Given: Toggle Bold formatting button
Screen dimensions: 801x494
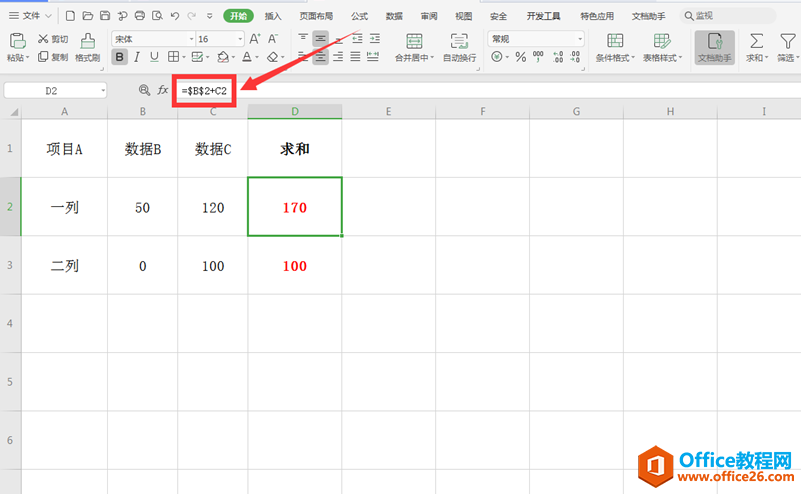Looking at the screenshot, I should pos(120,58).
